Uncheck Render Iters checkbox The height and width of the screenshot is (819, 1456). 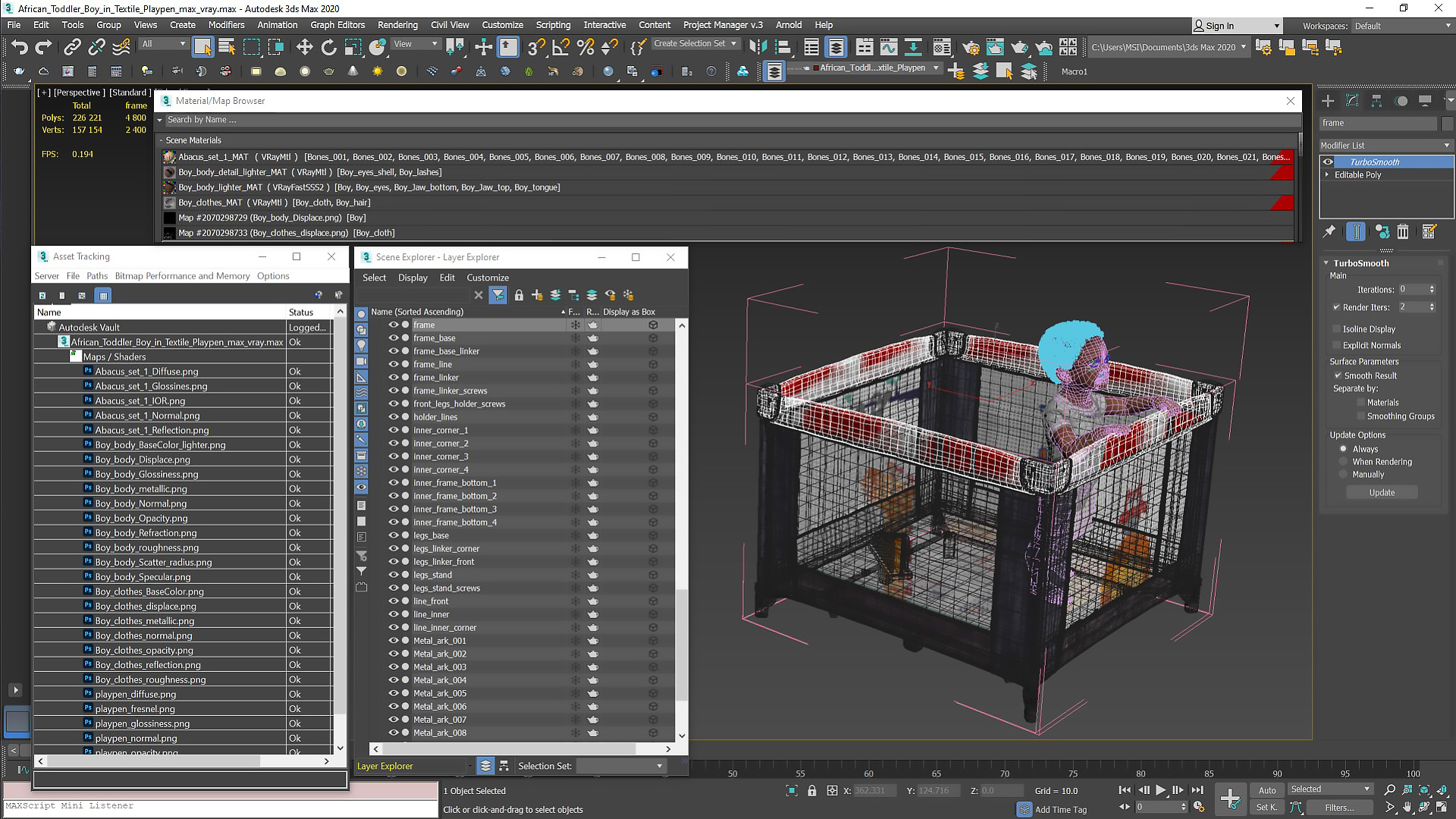coord(1337,307)
